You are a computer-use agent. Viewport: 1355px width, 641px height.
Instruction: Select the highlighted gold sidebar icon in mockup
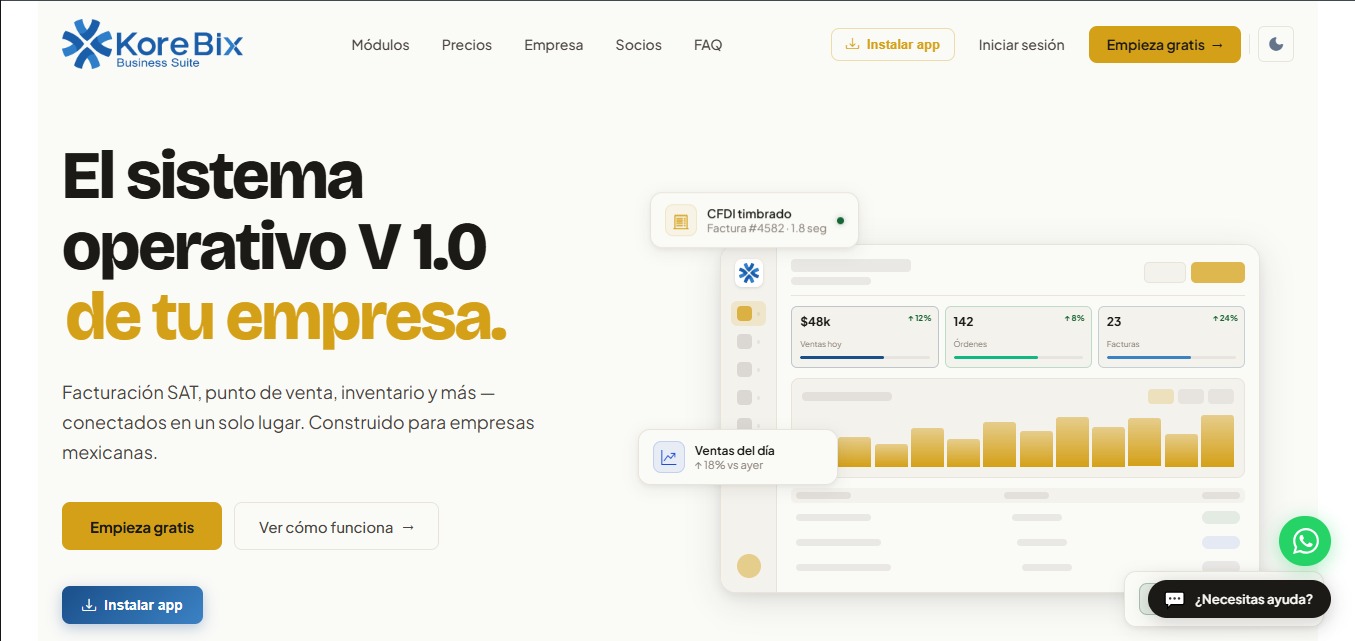click(x=744, y=314)
